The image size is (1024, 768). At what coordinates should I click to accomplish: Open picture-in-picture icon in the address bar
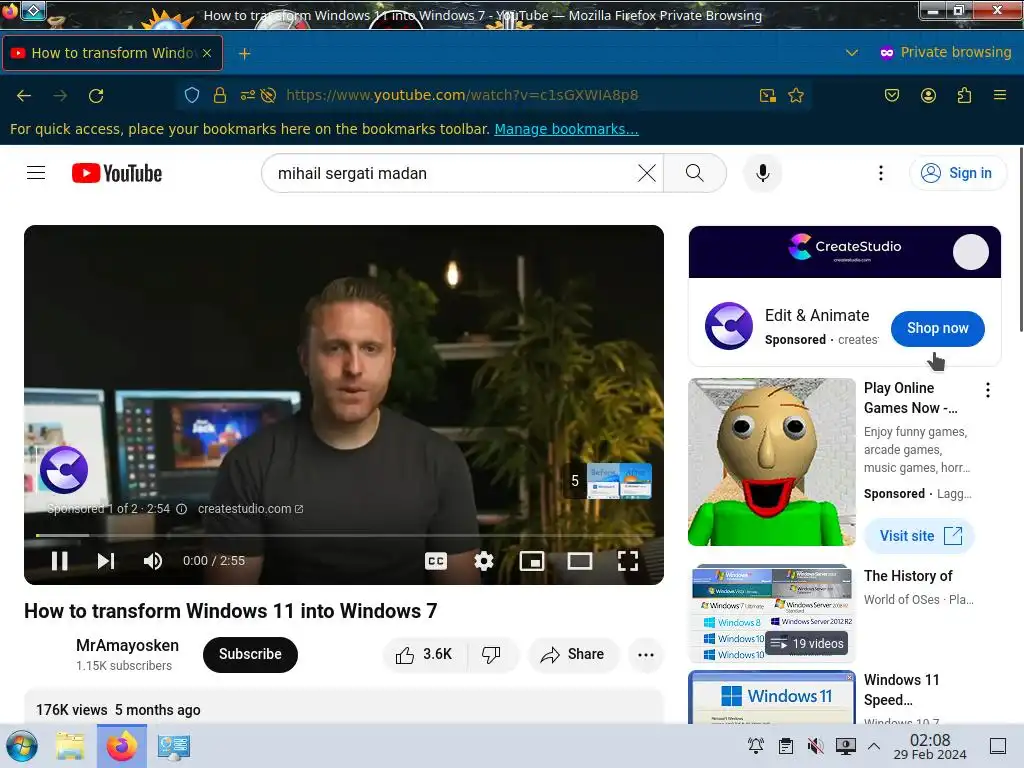point(768,95)
